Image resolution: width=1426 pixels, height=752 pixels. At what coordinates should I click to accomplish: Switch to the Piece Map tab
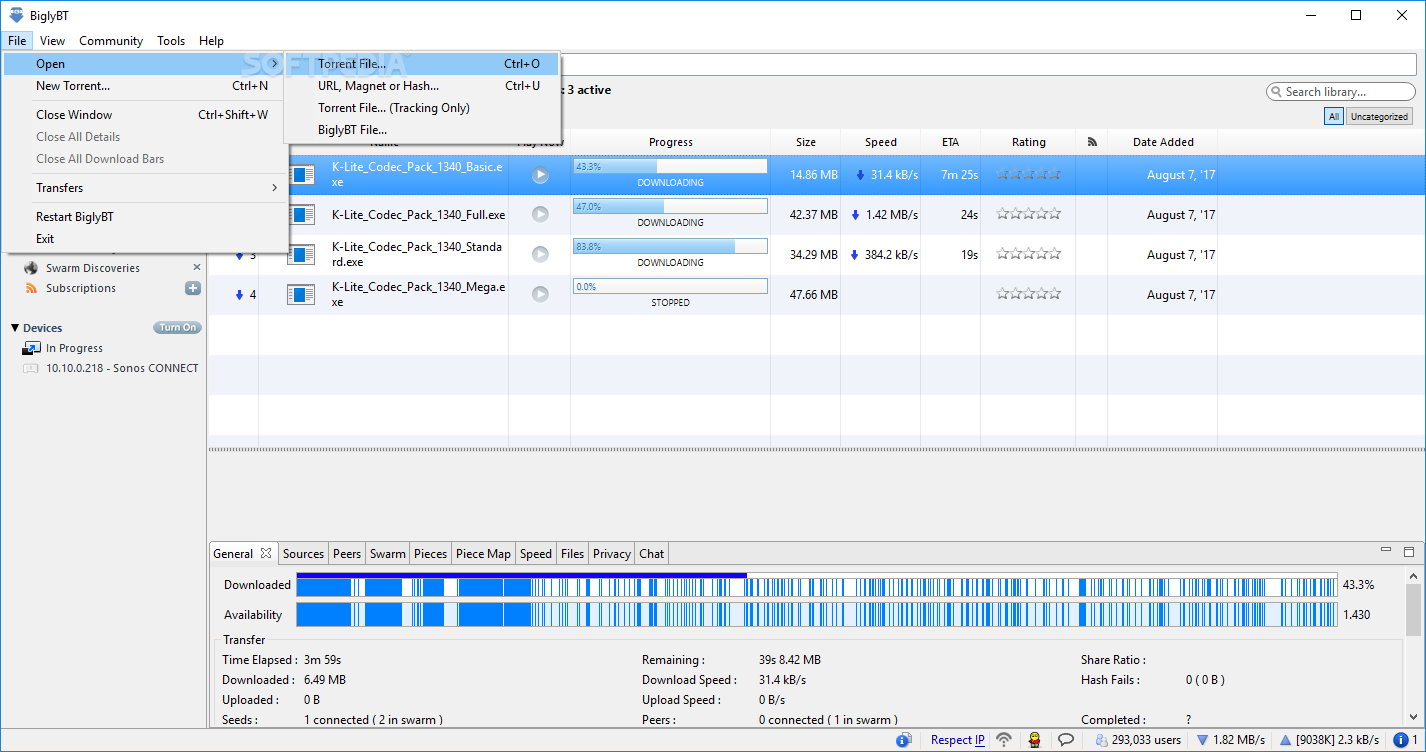(484, 554)
